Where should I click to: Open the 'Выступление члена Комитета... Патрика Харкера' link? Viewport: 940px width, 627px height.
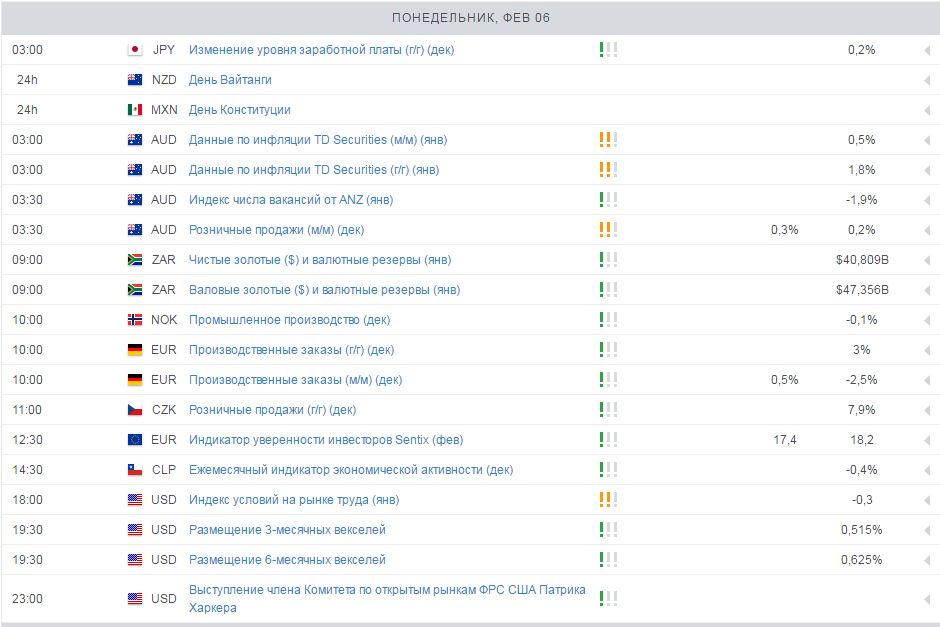click(387, 598)
